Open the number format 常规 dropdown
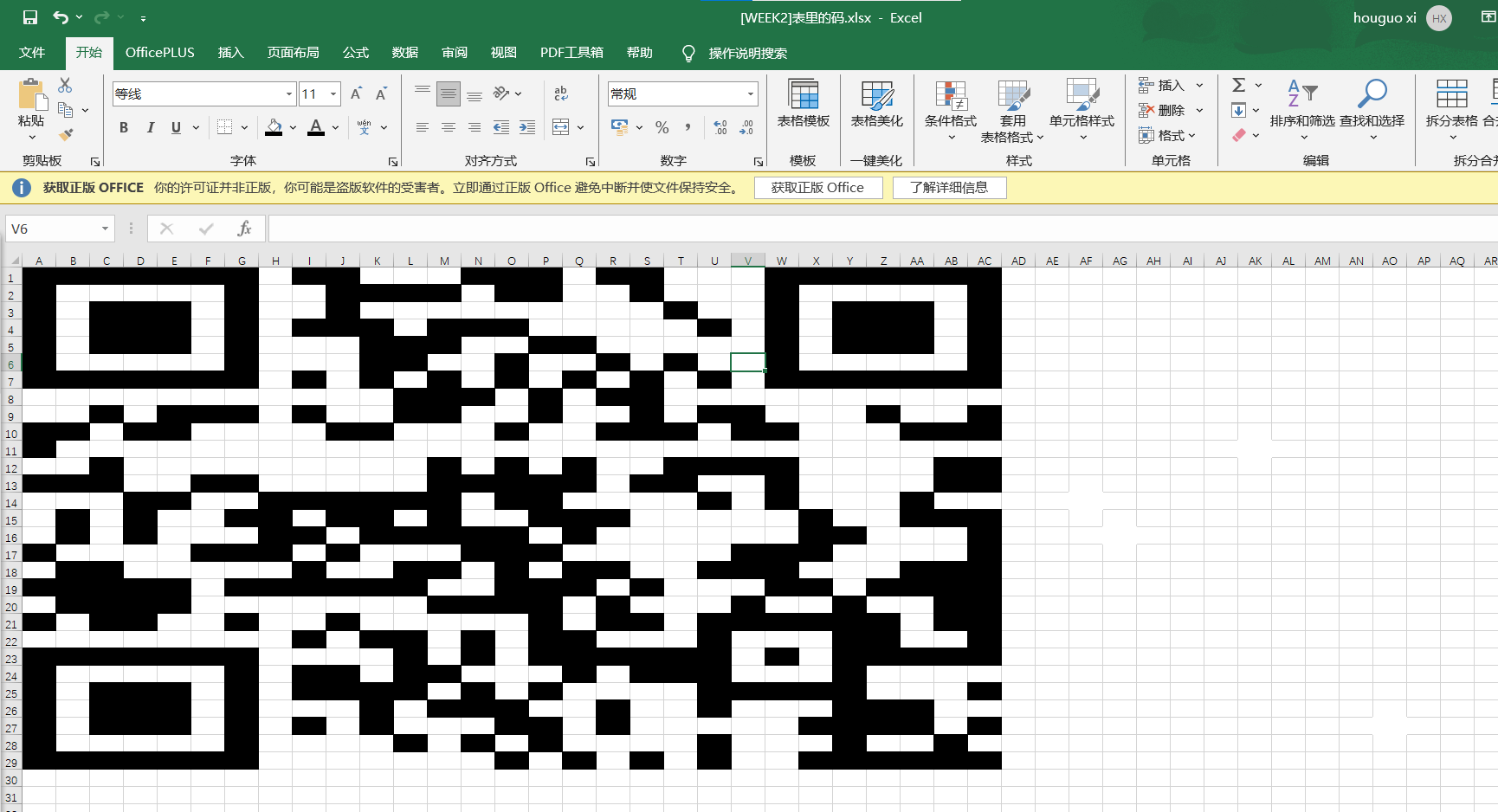1498x812 pixels. pos(750,93)
